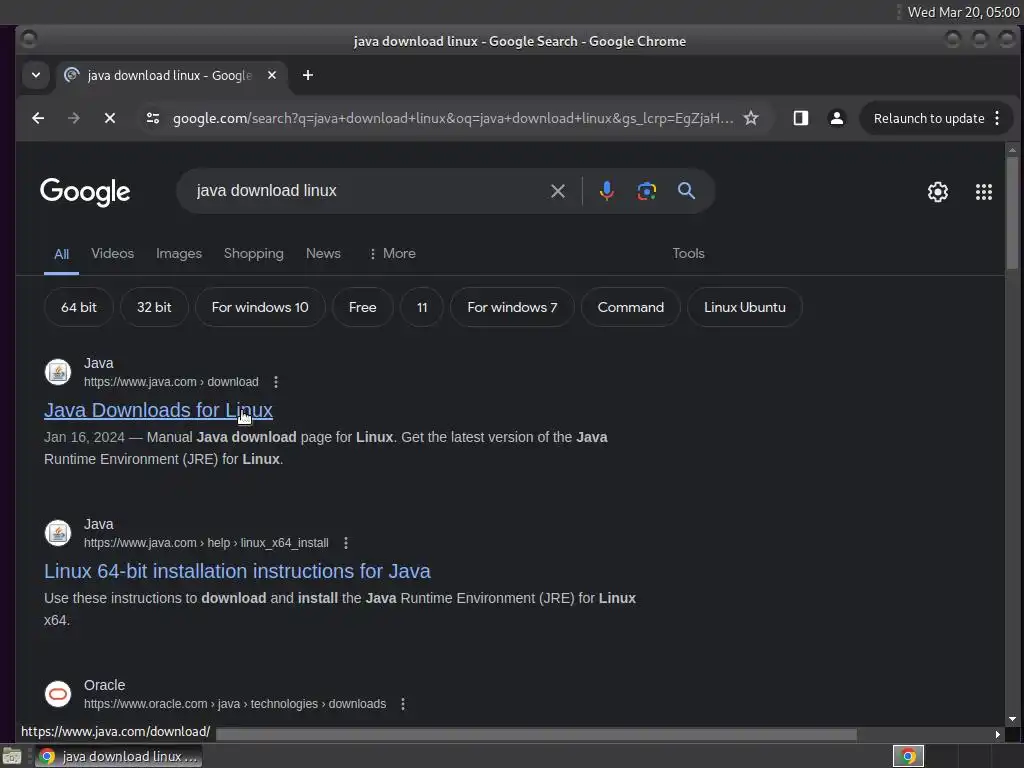1024x768 pixels.
Task: Open the search Tools options
Action: tap(688, 253)
